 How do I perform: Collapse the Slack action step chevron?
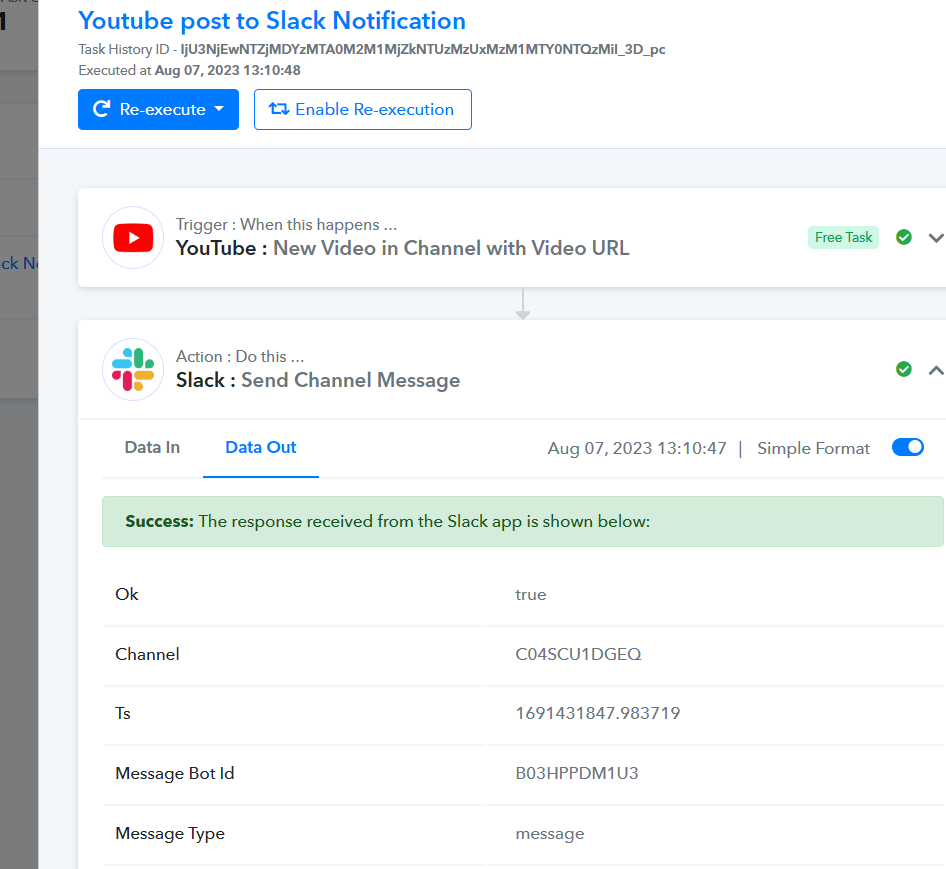pyautogui.click(x=935, y=370)
